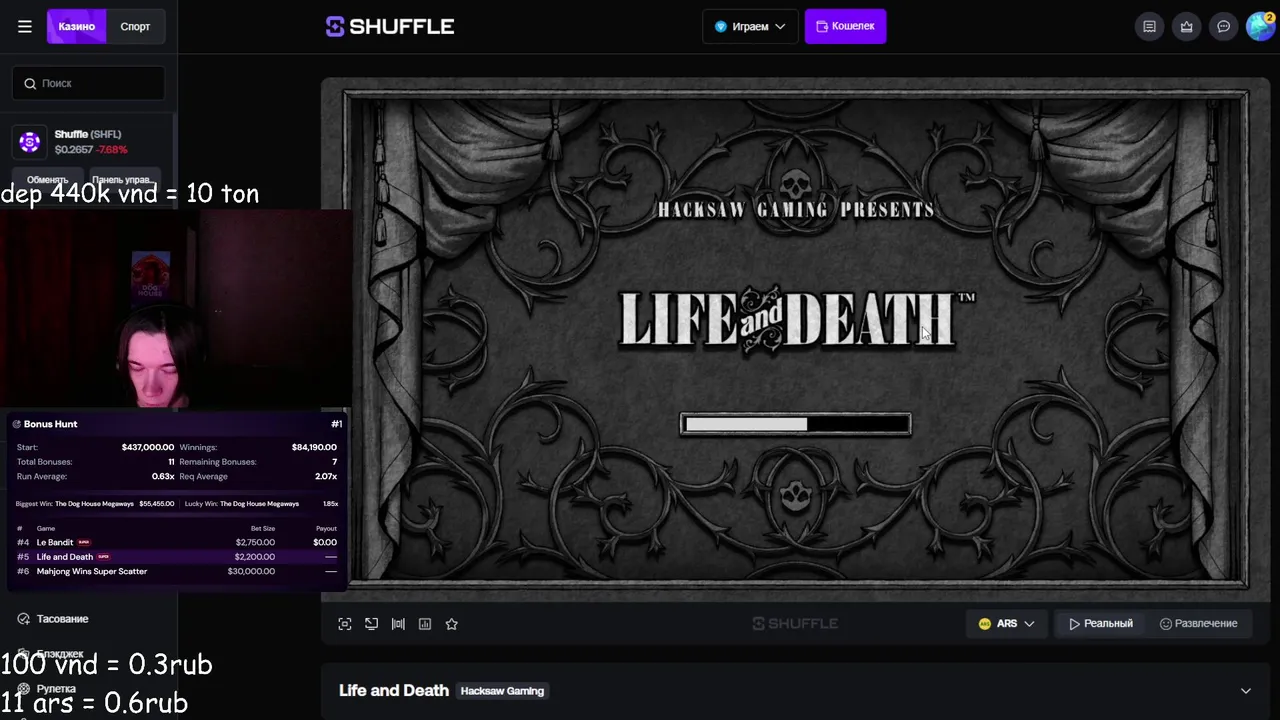Open Тасование in sidebar
The width and height of the screenshot is (1280, 720).
click(62, 619)
